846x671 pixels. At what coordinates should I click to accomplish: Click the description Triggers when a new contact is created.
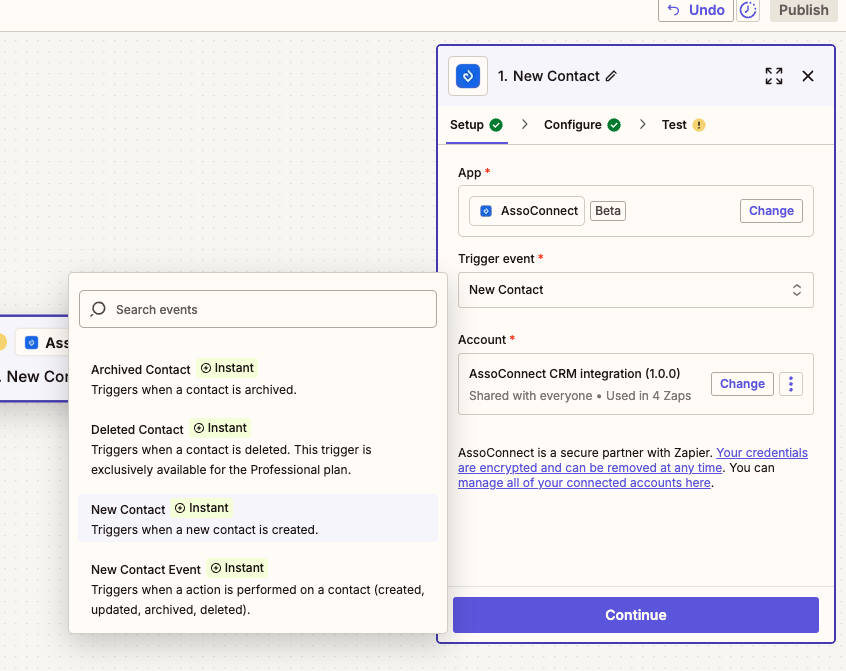204,530
